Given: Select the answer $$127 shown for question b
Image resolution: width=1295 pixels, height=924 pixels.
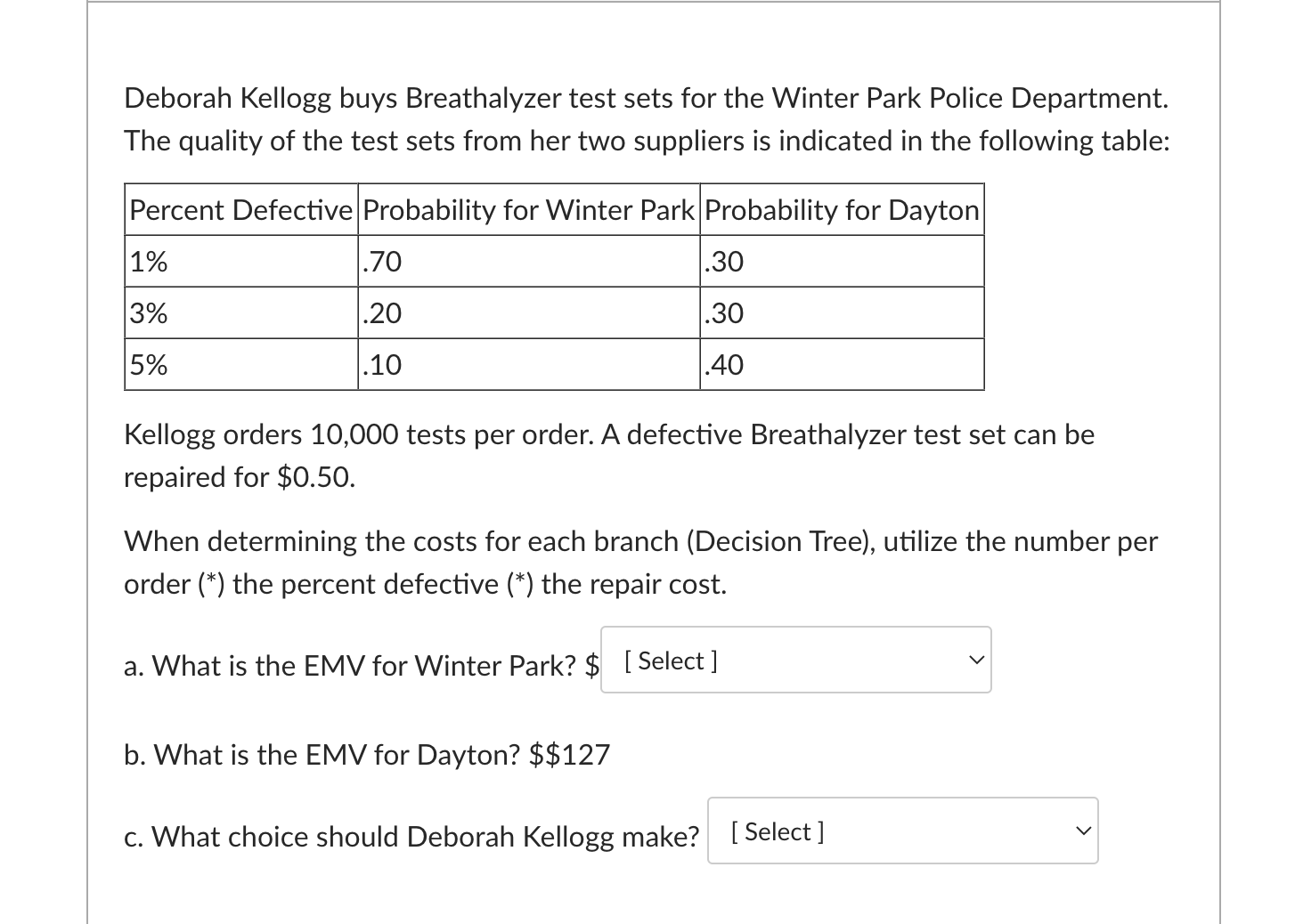Looking at the screenshot, I should click(x=571, y=754).
